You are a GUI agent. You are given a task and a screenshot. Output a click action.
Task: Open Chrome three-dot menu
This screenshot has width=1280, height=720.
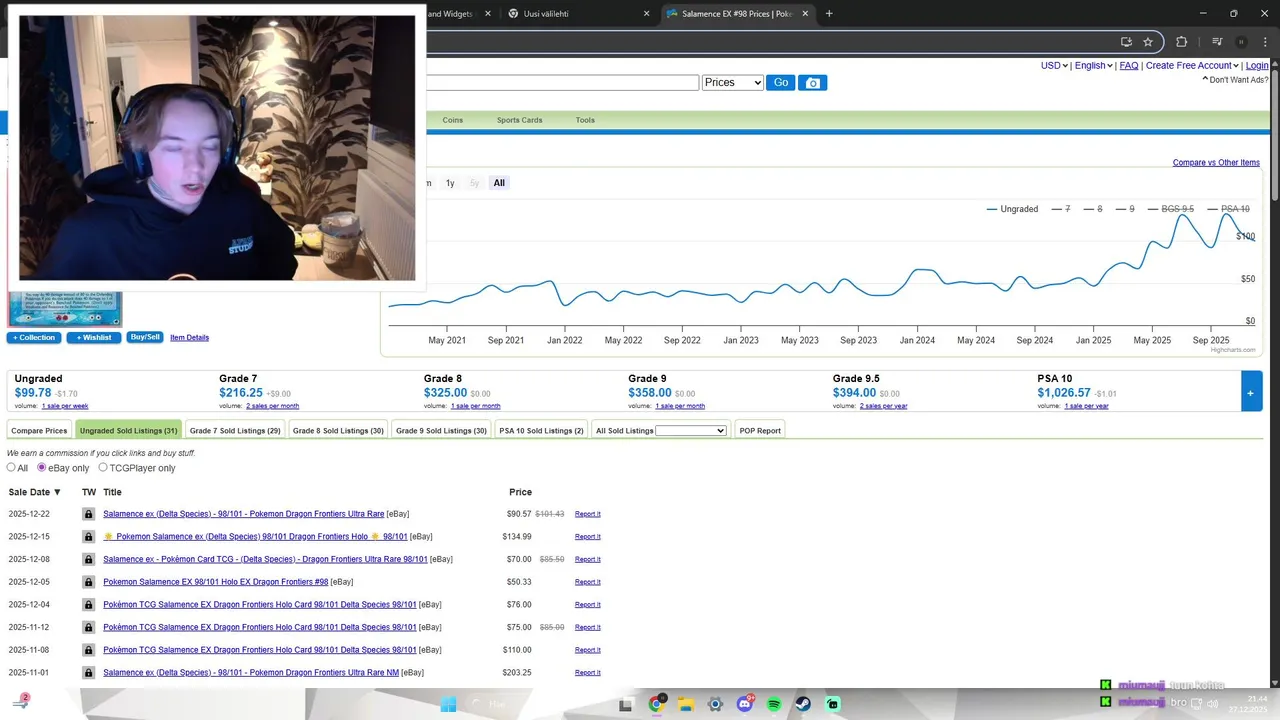1264,42
